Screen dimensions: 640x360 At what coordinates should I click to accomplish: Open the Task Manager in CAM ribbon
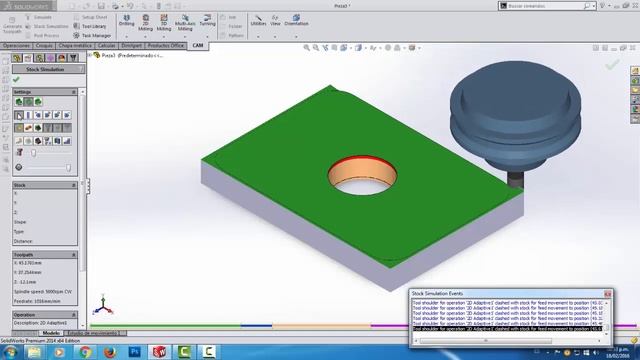[x=92, y=36]
